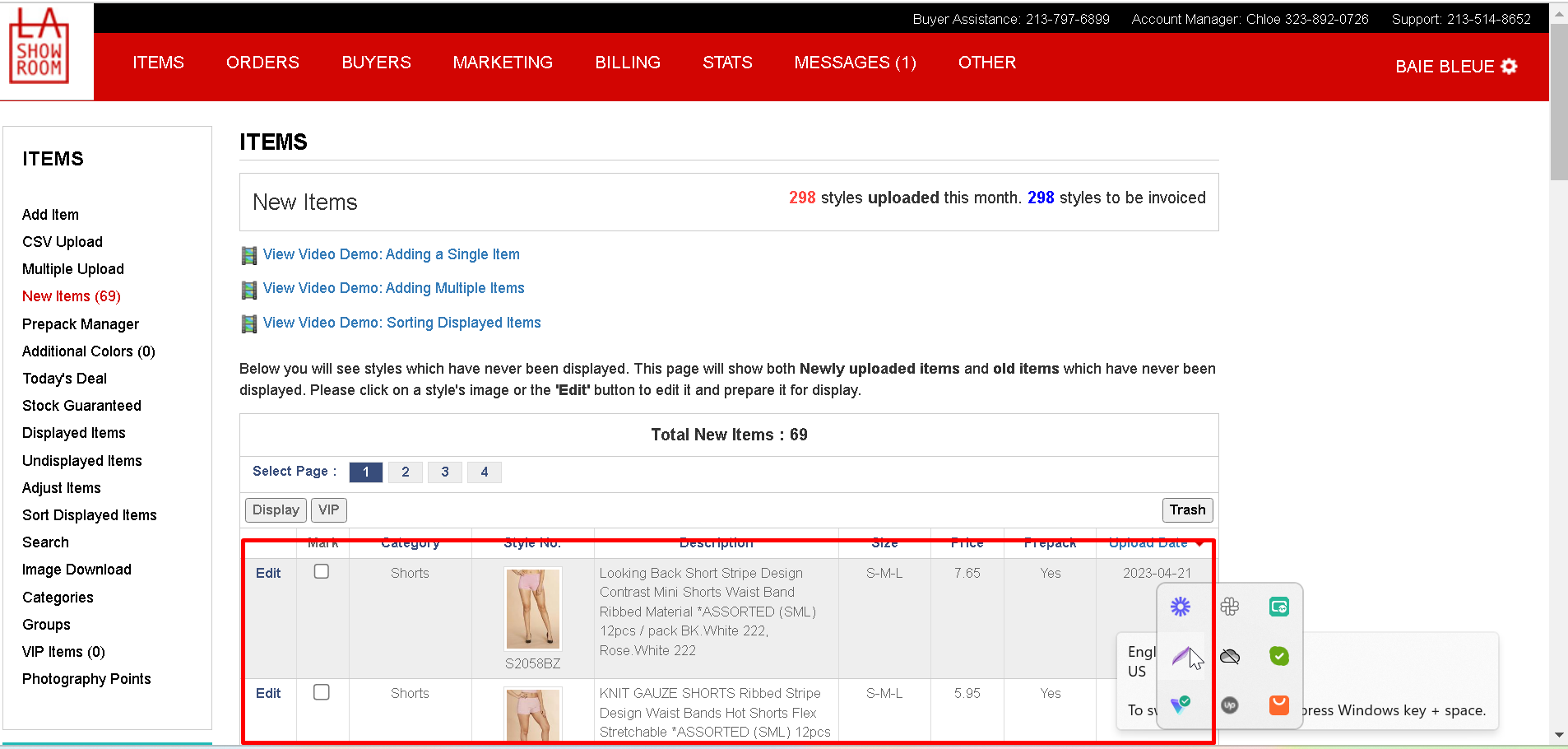This screenshot has width=1568, height=749.
Task: Open the crossed-out cloud tray icon
Action: pyautogui.click(x=1230, y=656)
